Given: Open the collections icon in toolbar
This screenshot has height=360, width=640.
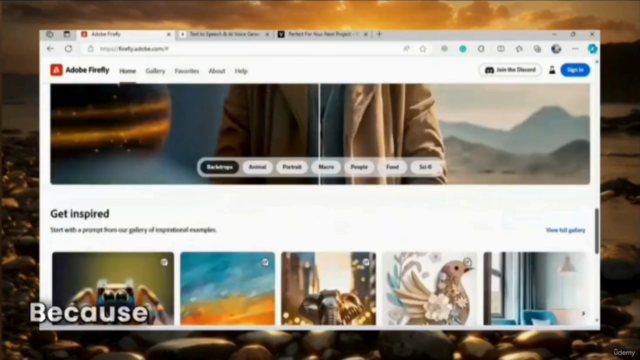Looking at the screenshot, I should [x=537, y=49].
